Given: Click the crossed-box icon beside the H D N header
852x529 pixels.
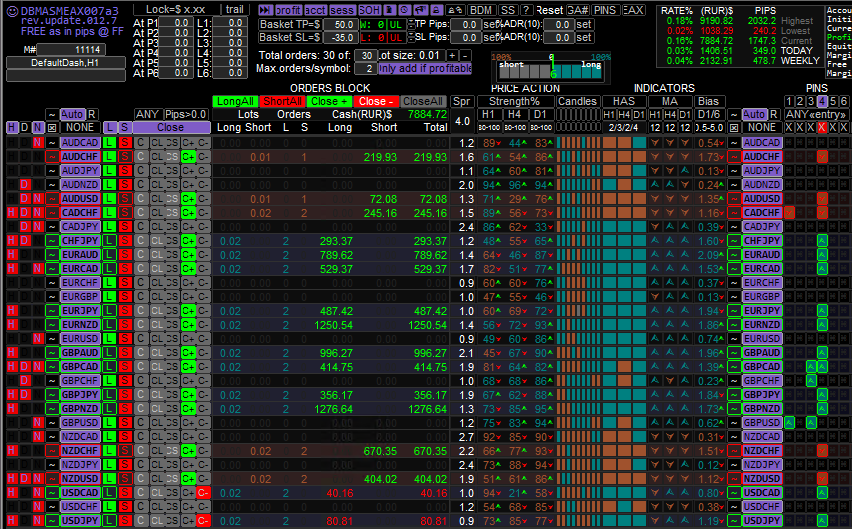Looking at the screenshot, I should coord(52,127).
